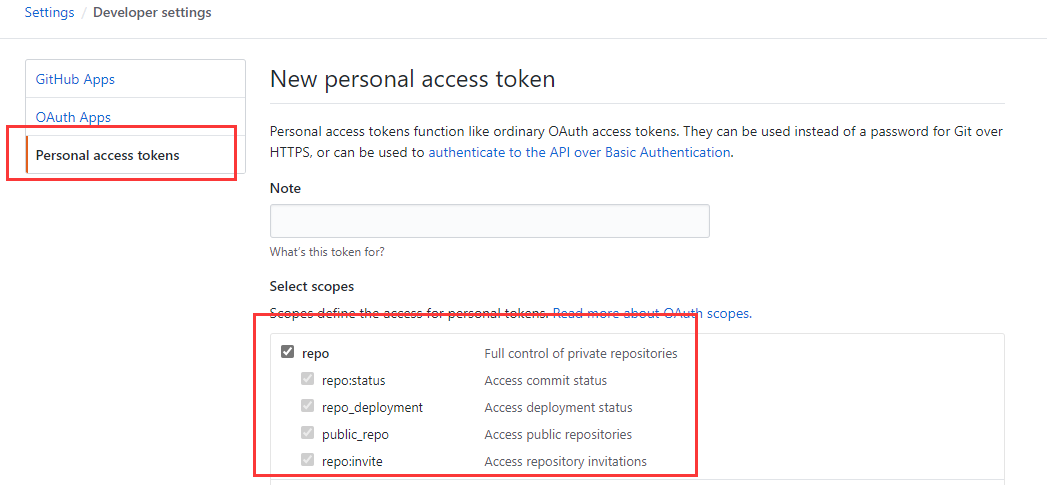Toggle the repo:invite checkbox
Viewport: 1047px width, 485px height.
pyautogui.click(x=308, y=461)
